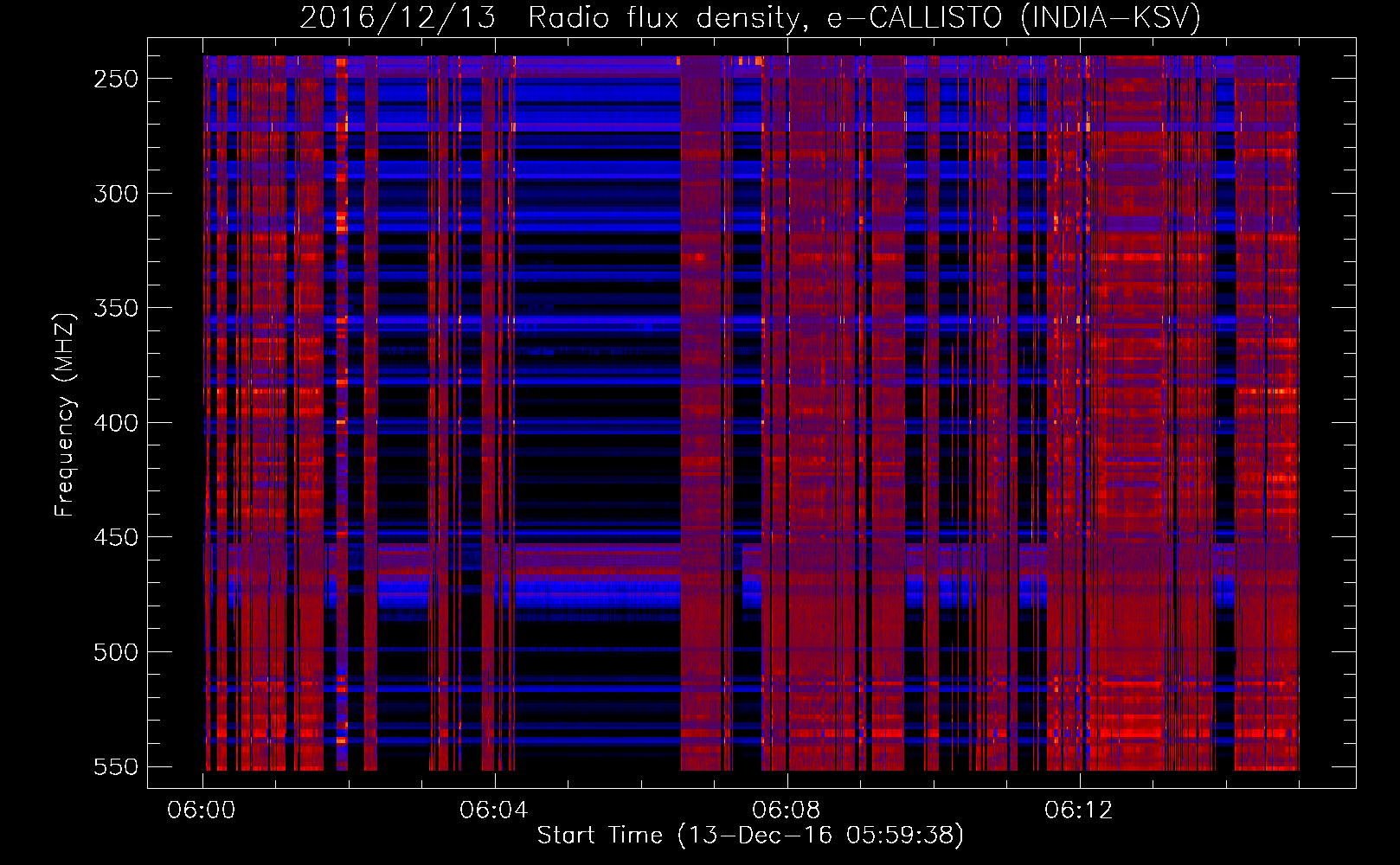Click the 300 frequency tick label
The height and width of the screenshot is (865, 1400).
click(116, 194)
